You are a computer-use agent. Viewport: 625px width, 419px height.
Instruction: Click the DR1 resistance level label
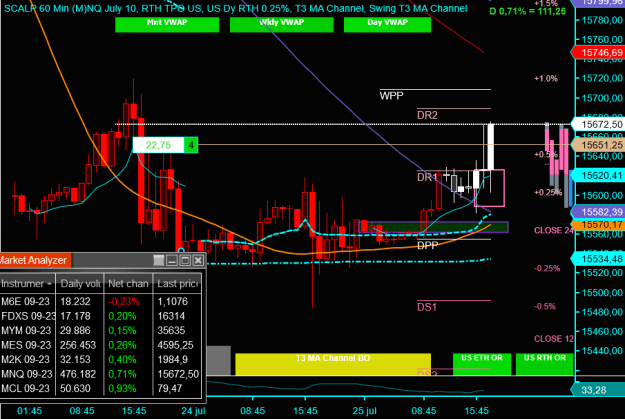coord(426,177)
